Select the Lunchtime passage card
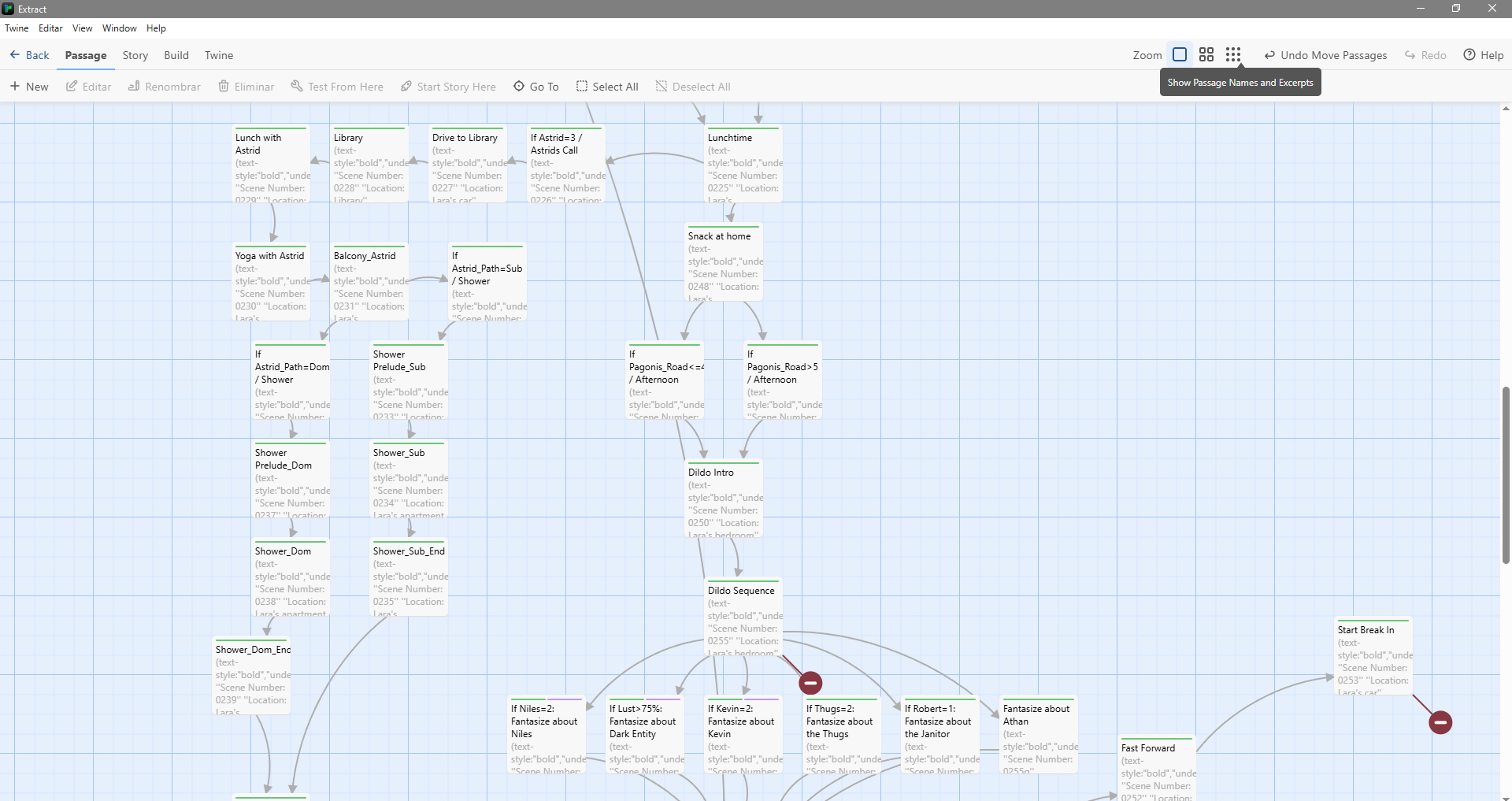 coord(743,164)
